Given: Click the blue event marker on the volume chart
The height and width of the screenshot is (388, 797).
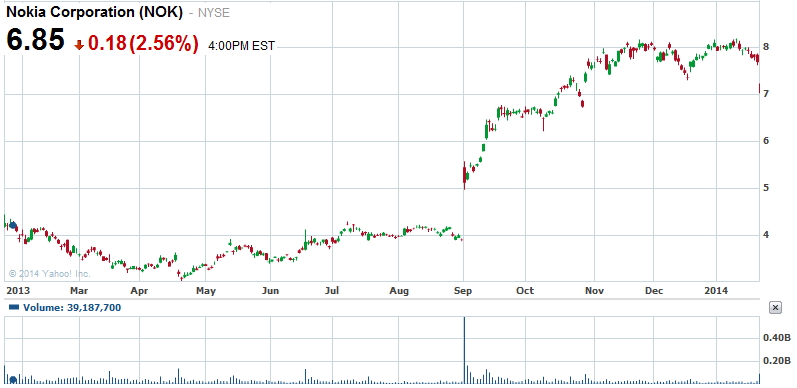Looking at the screenshot, I should pyautogui.click(x=13, y=380).
